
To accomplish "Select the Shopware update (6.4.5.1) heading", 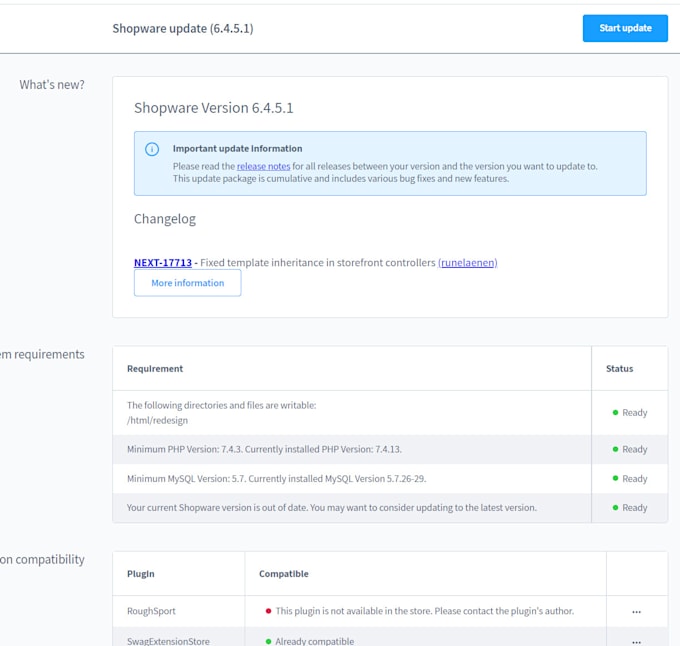I will pyautogui.click(x=183, y=29).
